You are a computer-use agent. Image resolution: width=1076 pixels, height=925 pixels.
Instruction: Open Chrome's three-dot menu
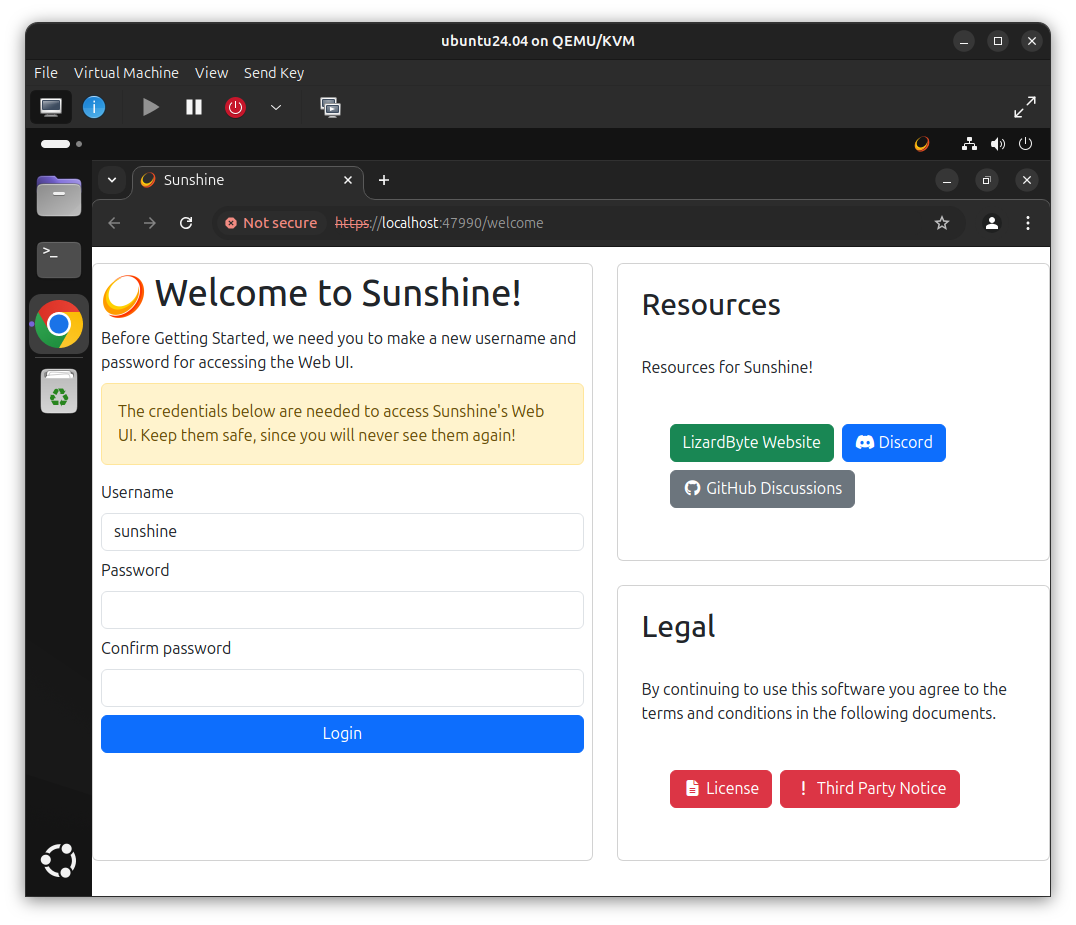click(1028, 223)
